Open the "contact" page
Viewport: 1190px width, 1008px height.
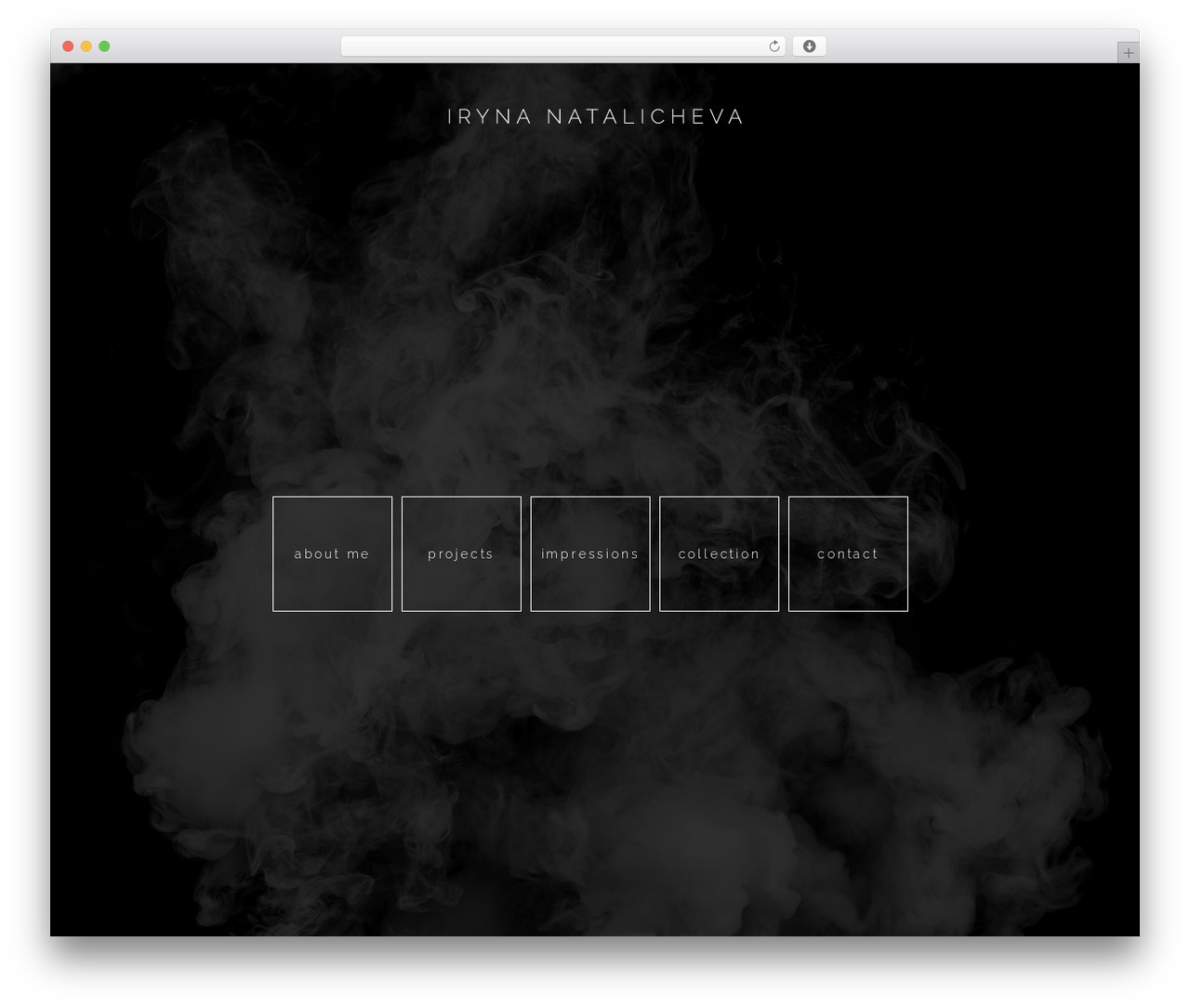pyautogui.click(x=848, y=554)
